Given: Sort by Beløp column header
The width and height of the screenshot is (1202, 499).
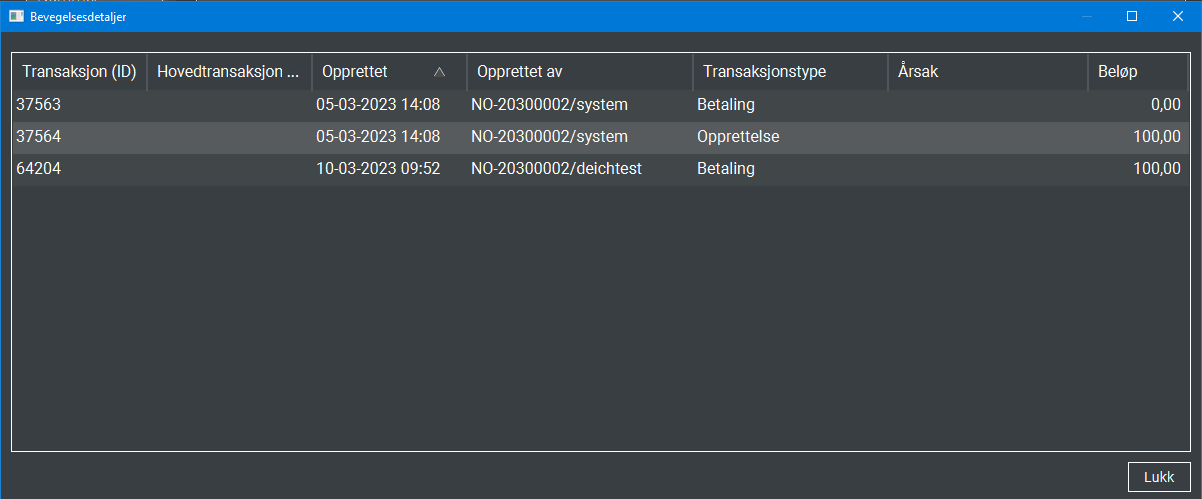Looking at the screenshot, I should click(x=1139, y=72).
